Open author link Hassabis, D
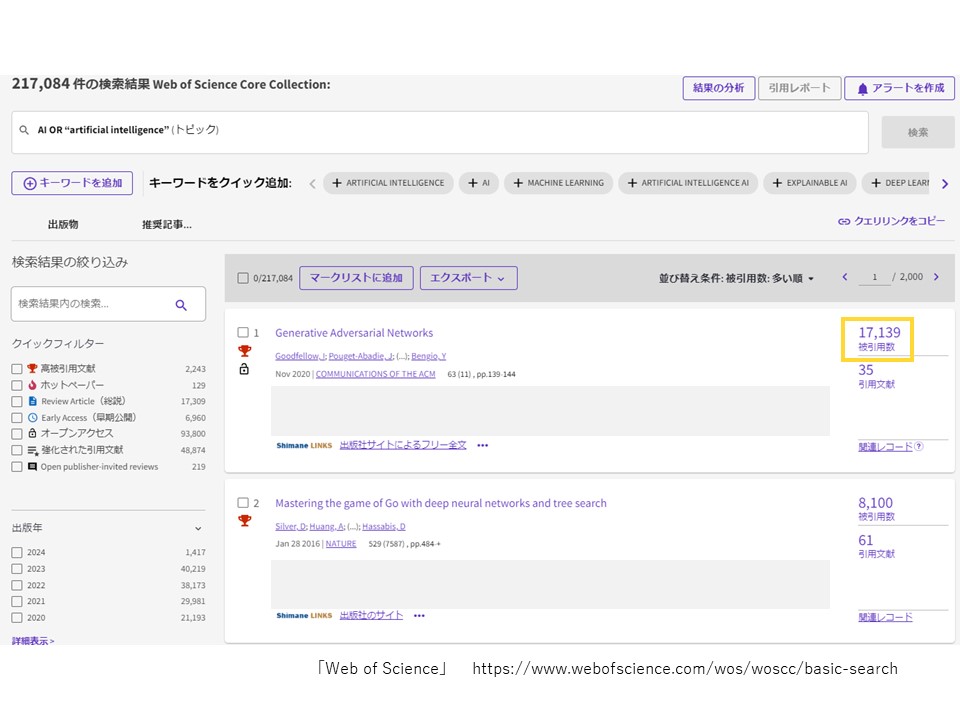 point(384,527)
